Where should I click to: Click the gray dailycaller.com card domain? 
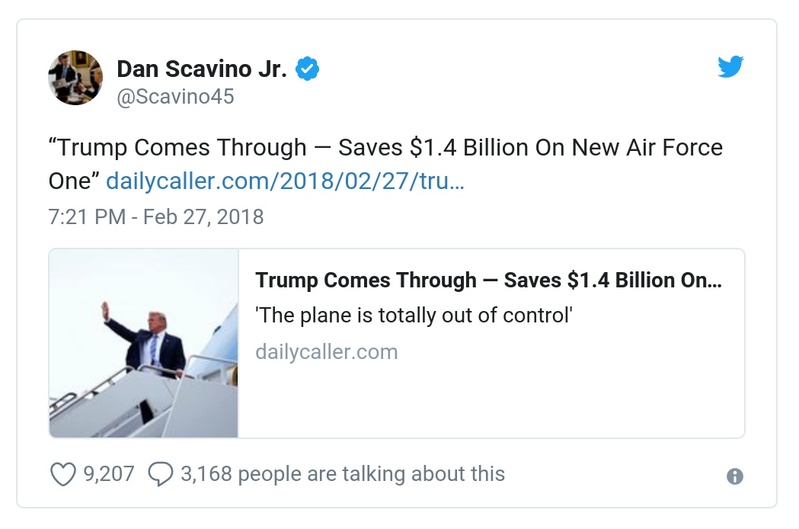click(x=326, y=352)
